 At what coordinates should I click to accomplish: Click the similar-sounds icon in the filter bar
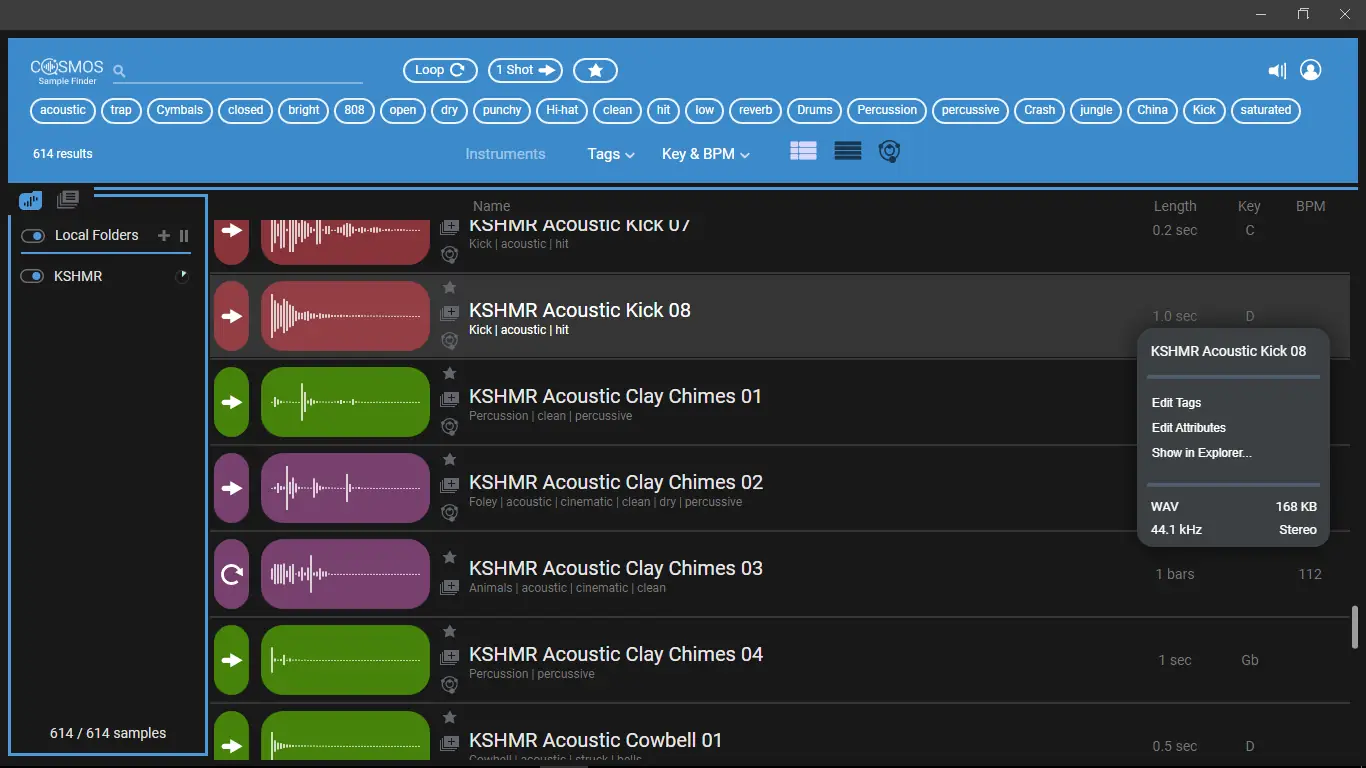coord(889,151)
